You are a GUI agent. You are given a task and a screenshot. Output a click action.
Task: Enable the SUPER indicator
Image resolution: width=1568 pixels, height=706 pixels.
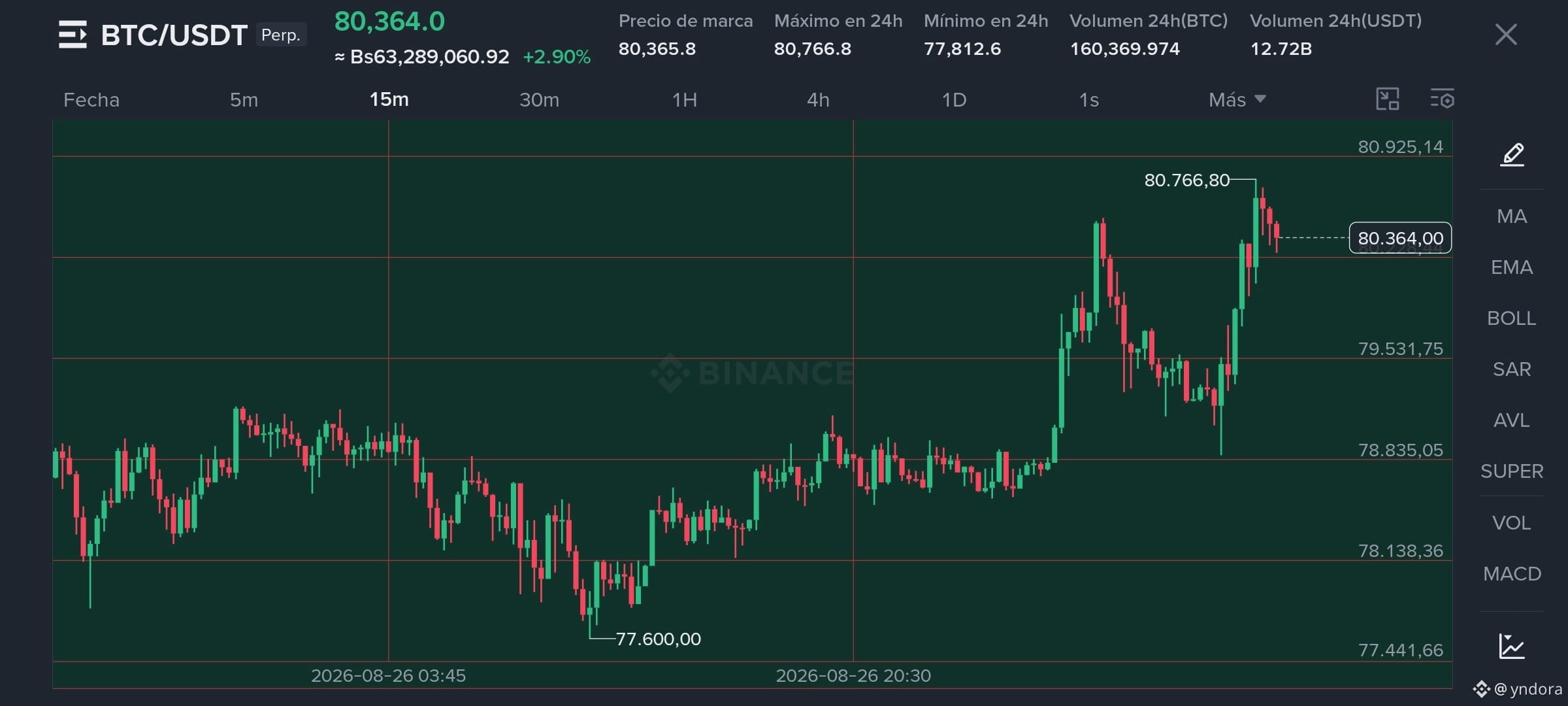click(x=1512, y=471)
